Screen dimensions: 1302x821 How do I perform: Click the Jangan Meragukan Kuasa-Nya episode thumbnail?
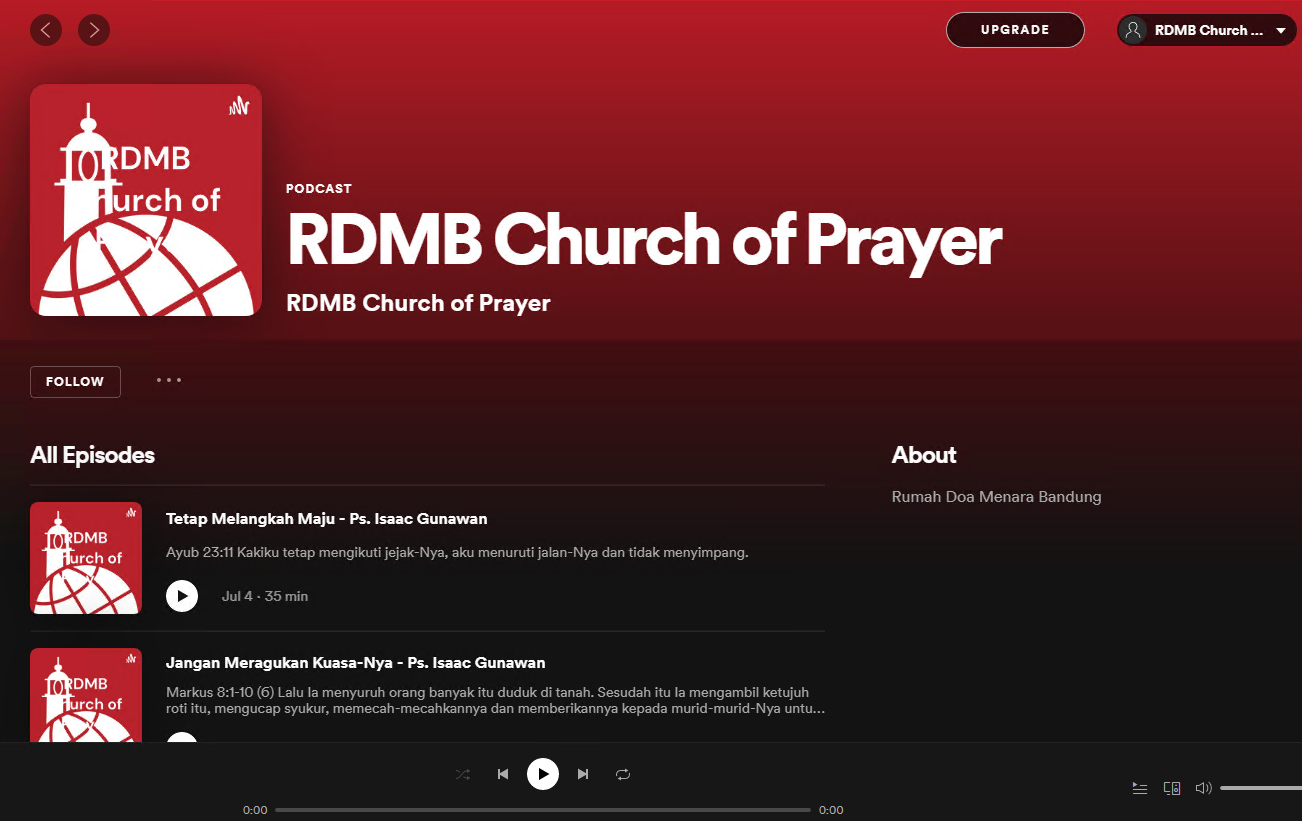(86, 695)
